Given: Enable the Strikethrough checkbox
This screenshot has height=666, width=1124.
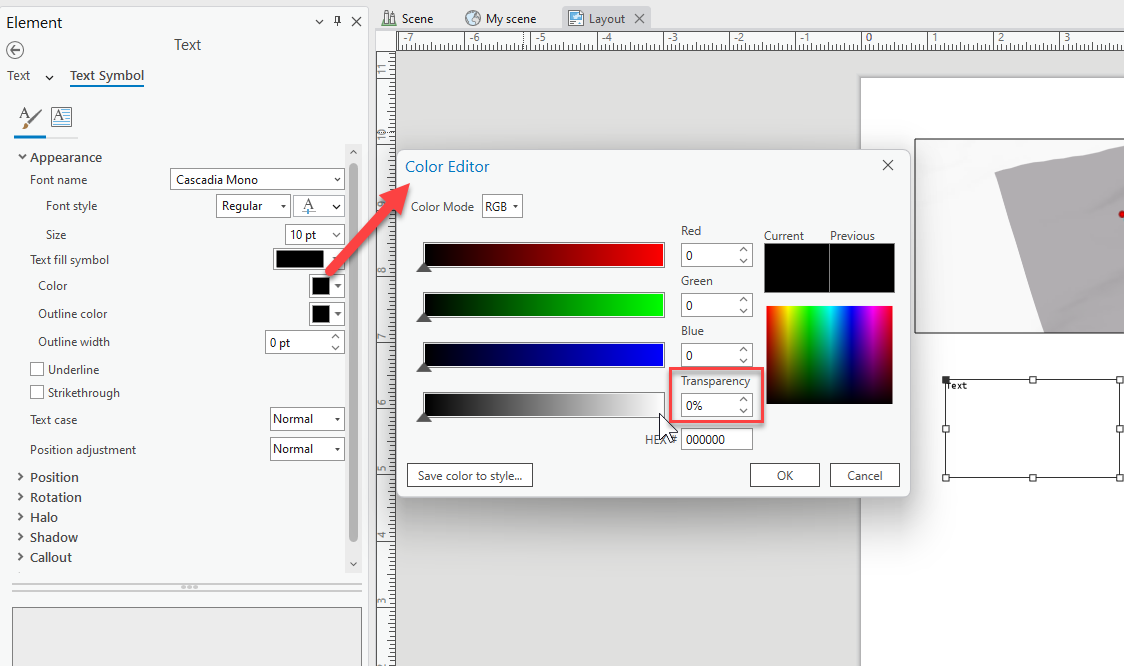Looking at the screenshot, I should pyautogui.click(x=35, y=392).
